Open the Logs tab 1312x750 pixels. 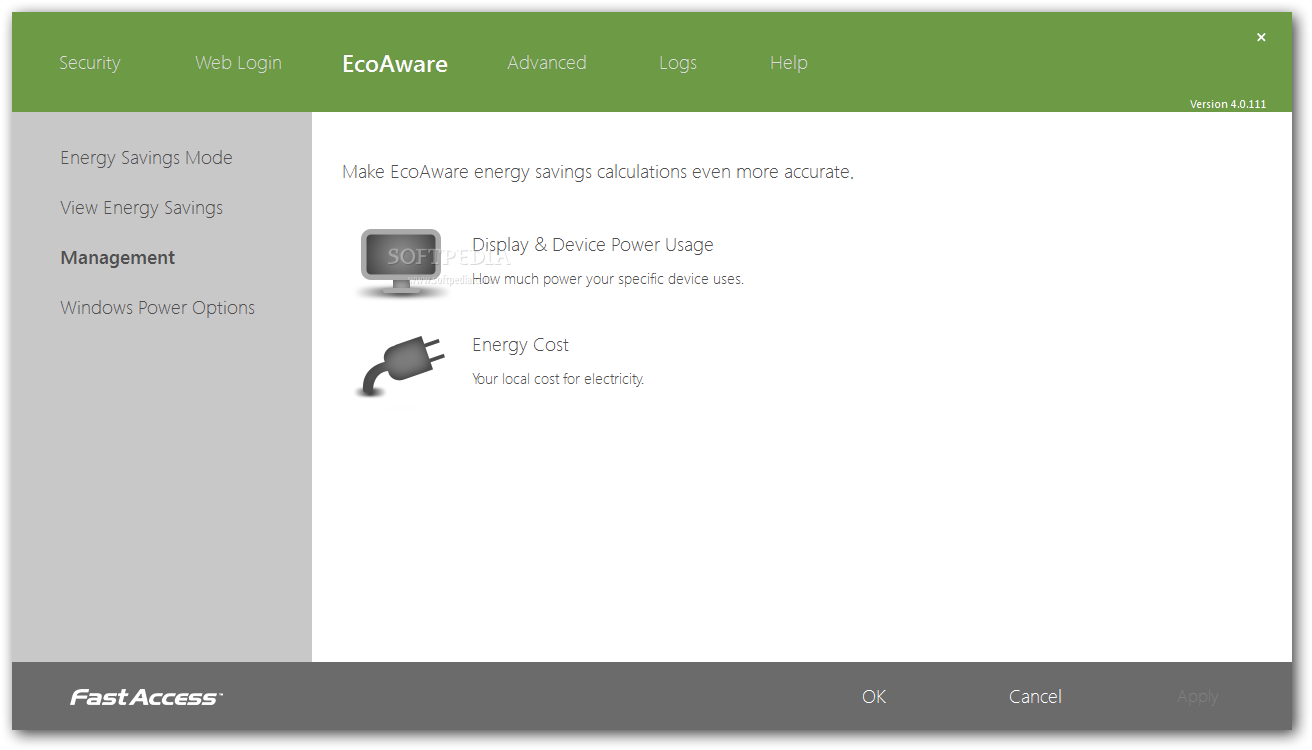[x=678, y=63]
